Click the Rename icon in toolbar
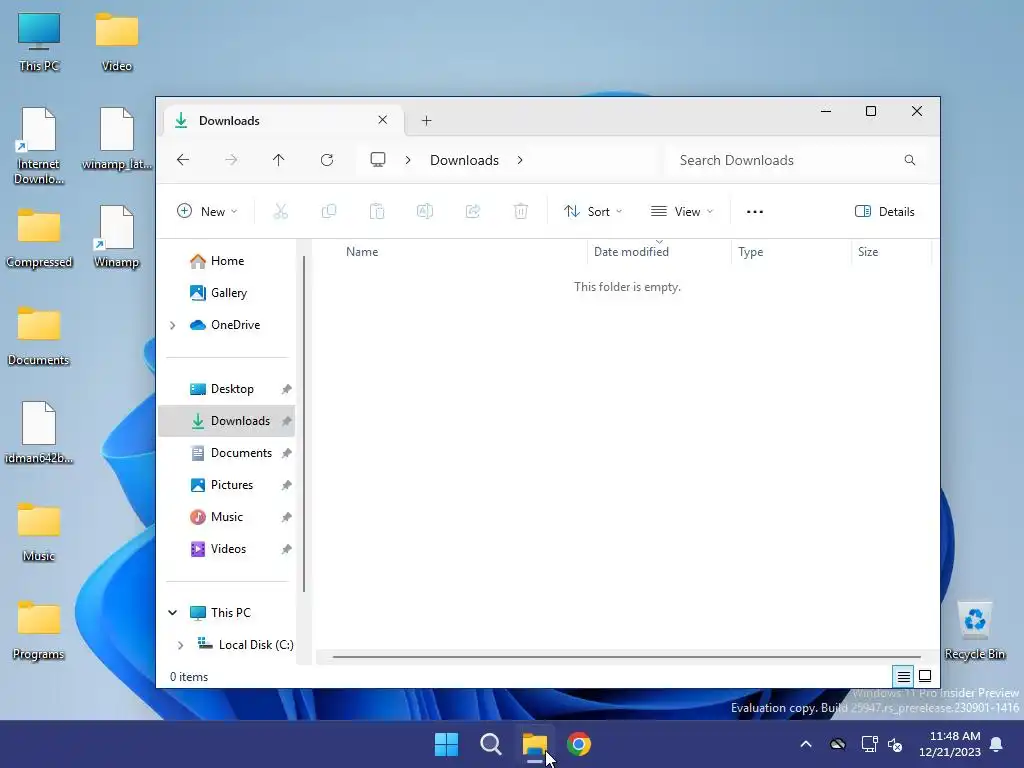Viewport: 1024px width, 768px height. 424,212
